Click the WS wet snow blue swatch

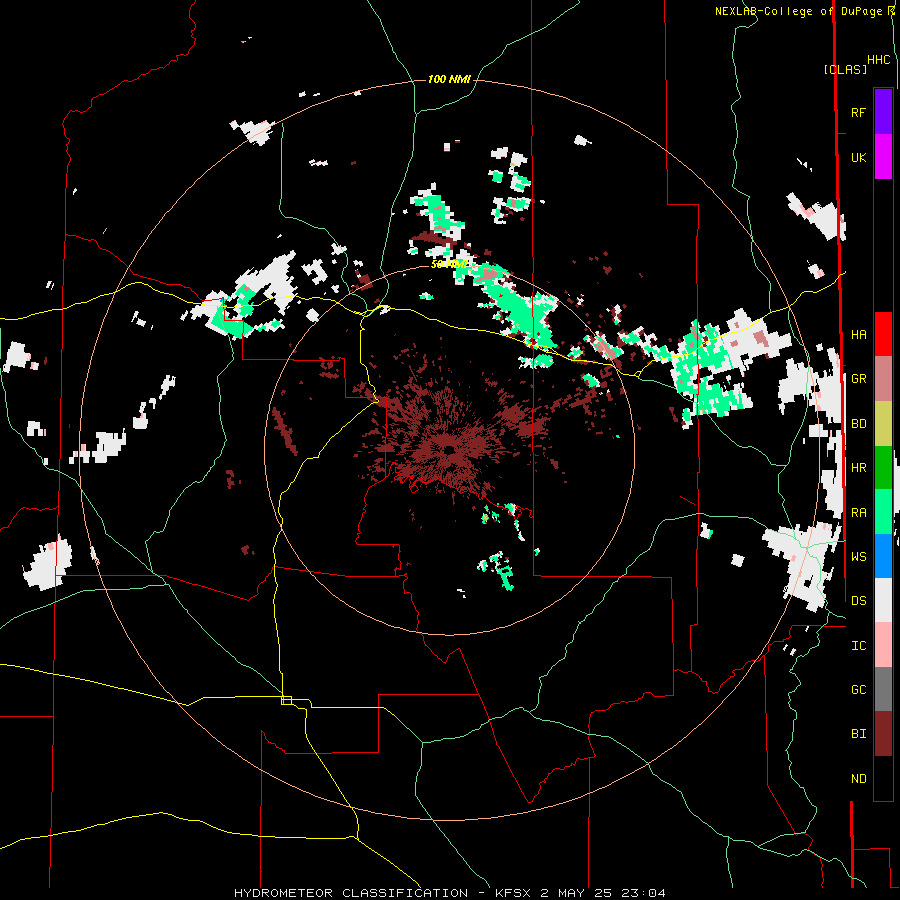click(x=883, y=556)
